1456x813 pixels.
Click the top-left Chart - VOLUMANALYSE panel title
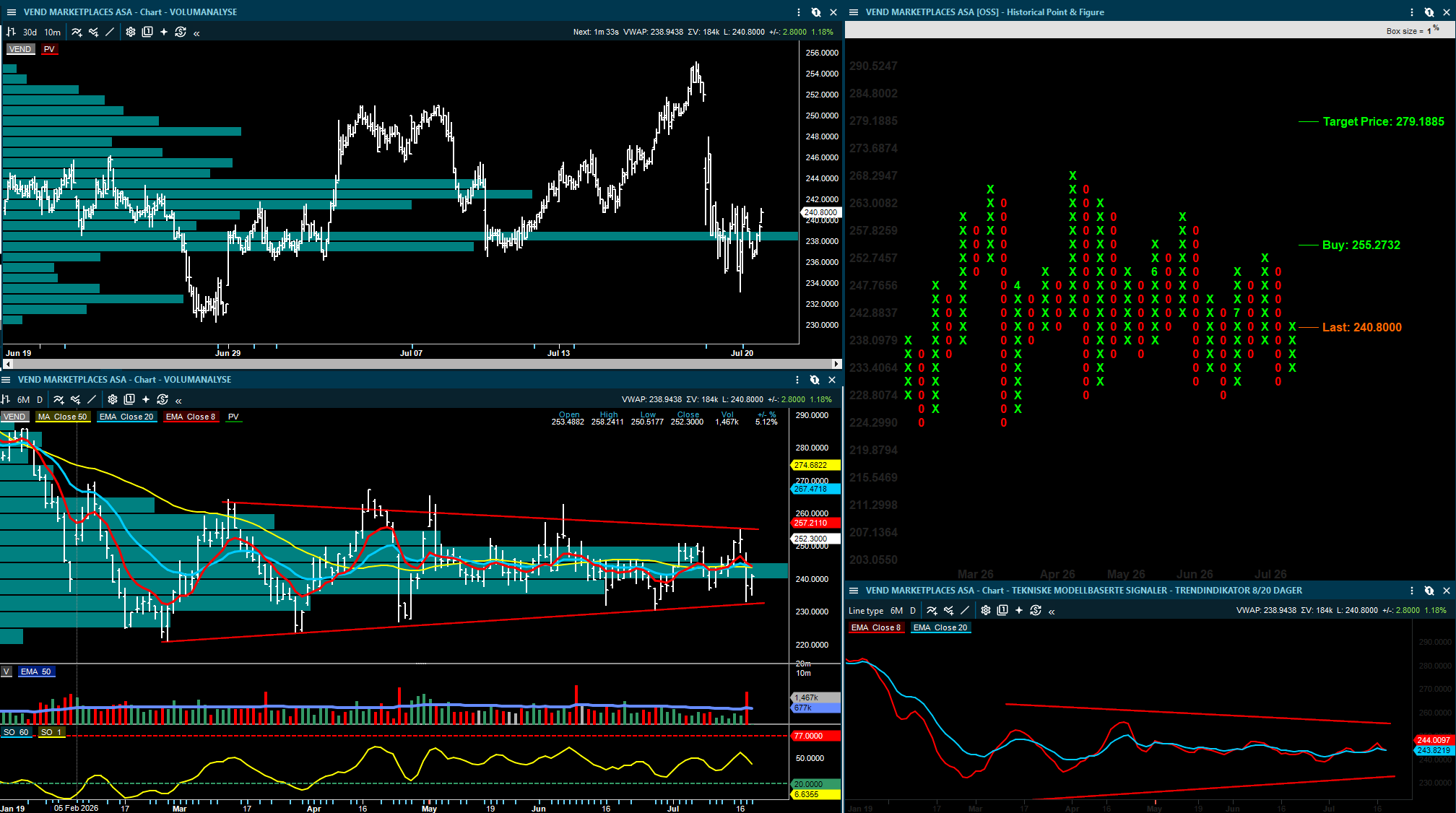point(130,12)
